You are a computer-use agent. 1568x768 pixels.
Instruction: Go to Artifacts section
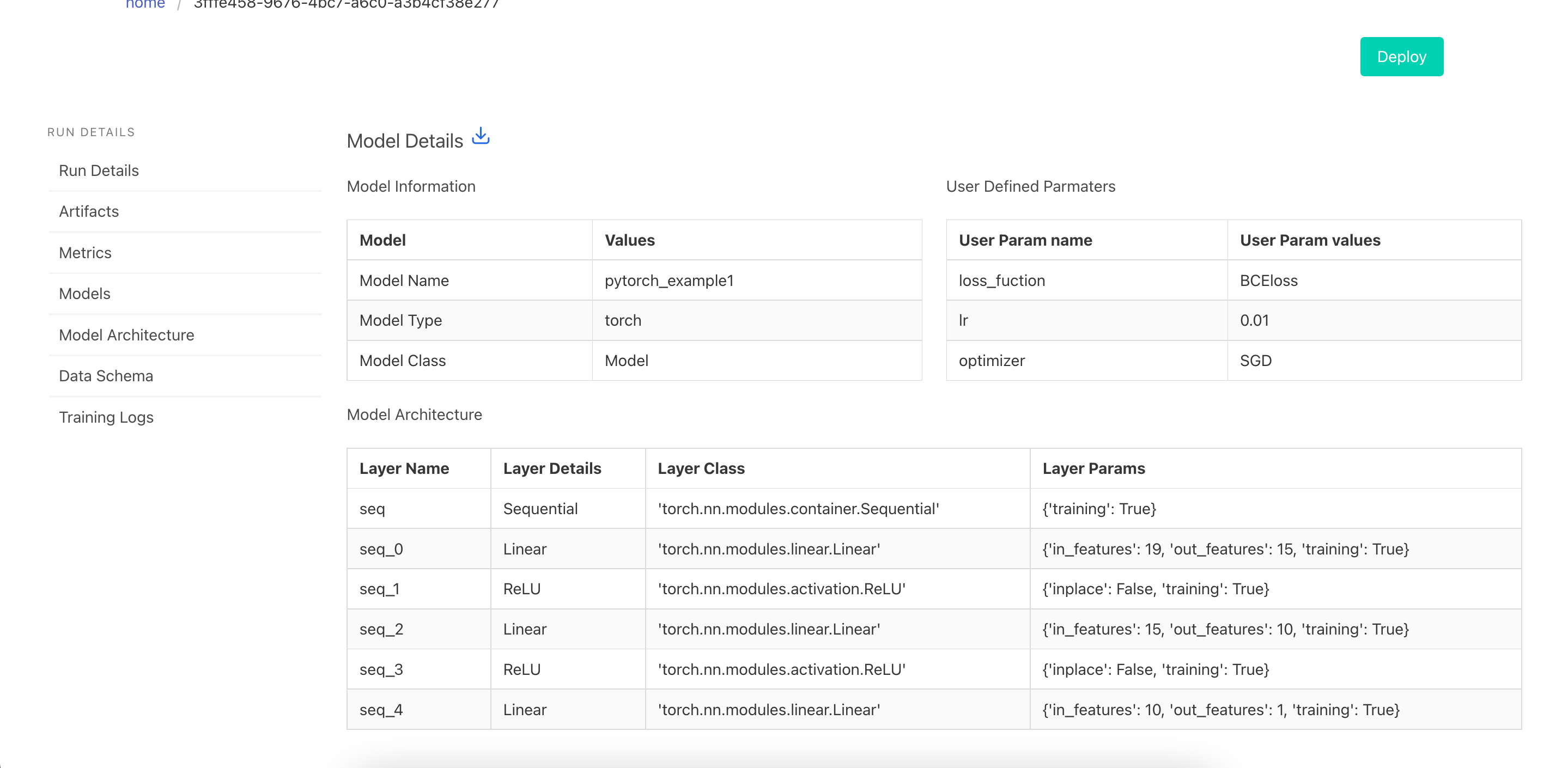(x=89, y=211)
